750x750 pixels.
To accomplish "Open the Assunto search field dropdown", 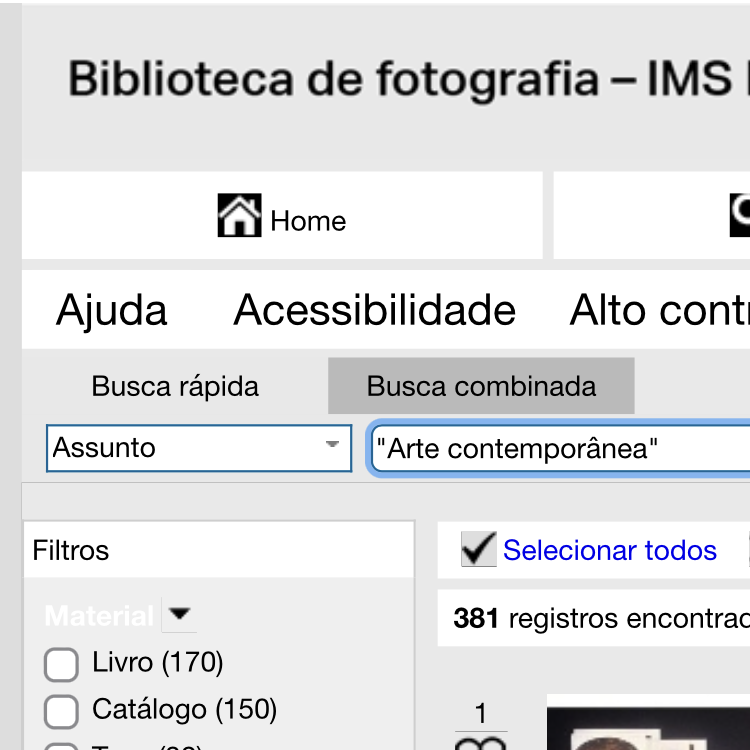I will click(x=199, y=448).
